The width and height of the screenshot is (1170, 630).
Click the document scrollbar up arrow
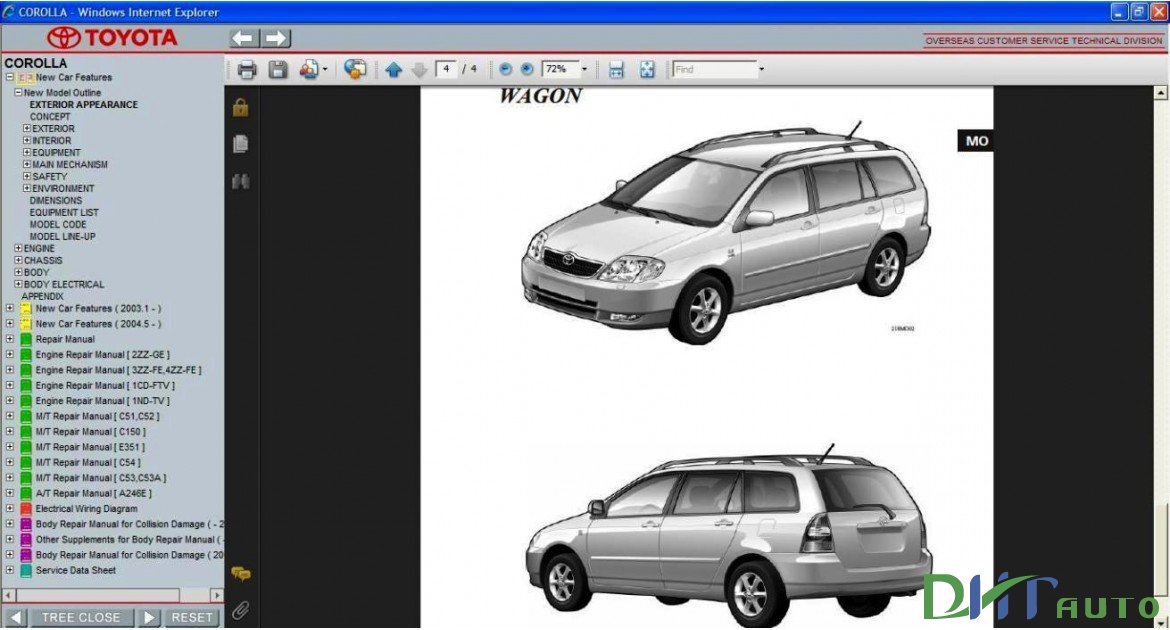click(x=1160, y=93)
